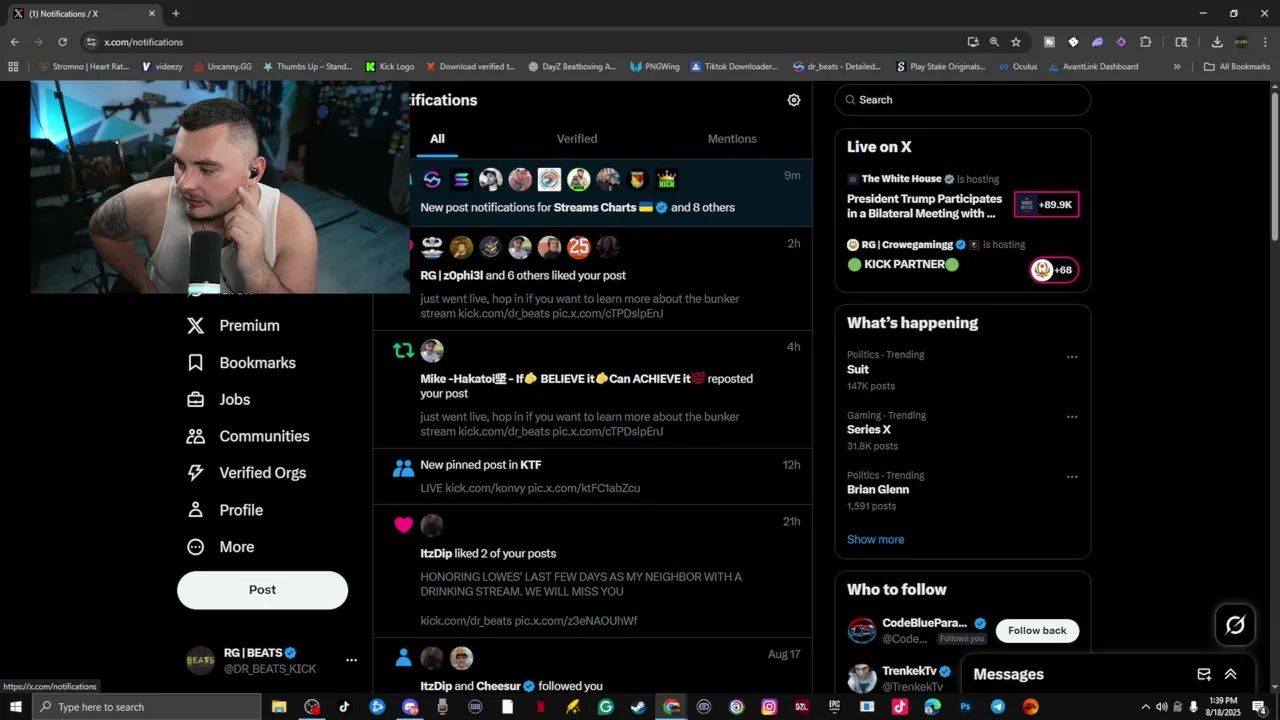This screenshot has width=1280, height=720.
Task: Follow back CodeBluePara account
Action: tap(1037, 631)
